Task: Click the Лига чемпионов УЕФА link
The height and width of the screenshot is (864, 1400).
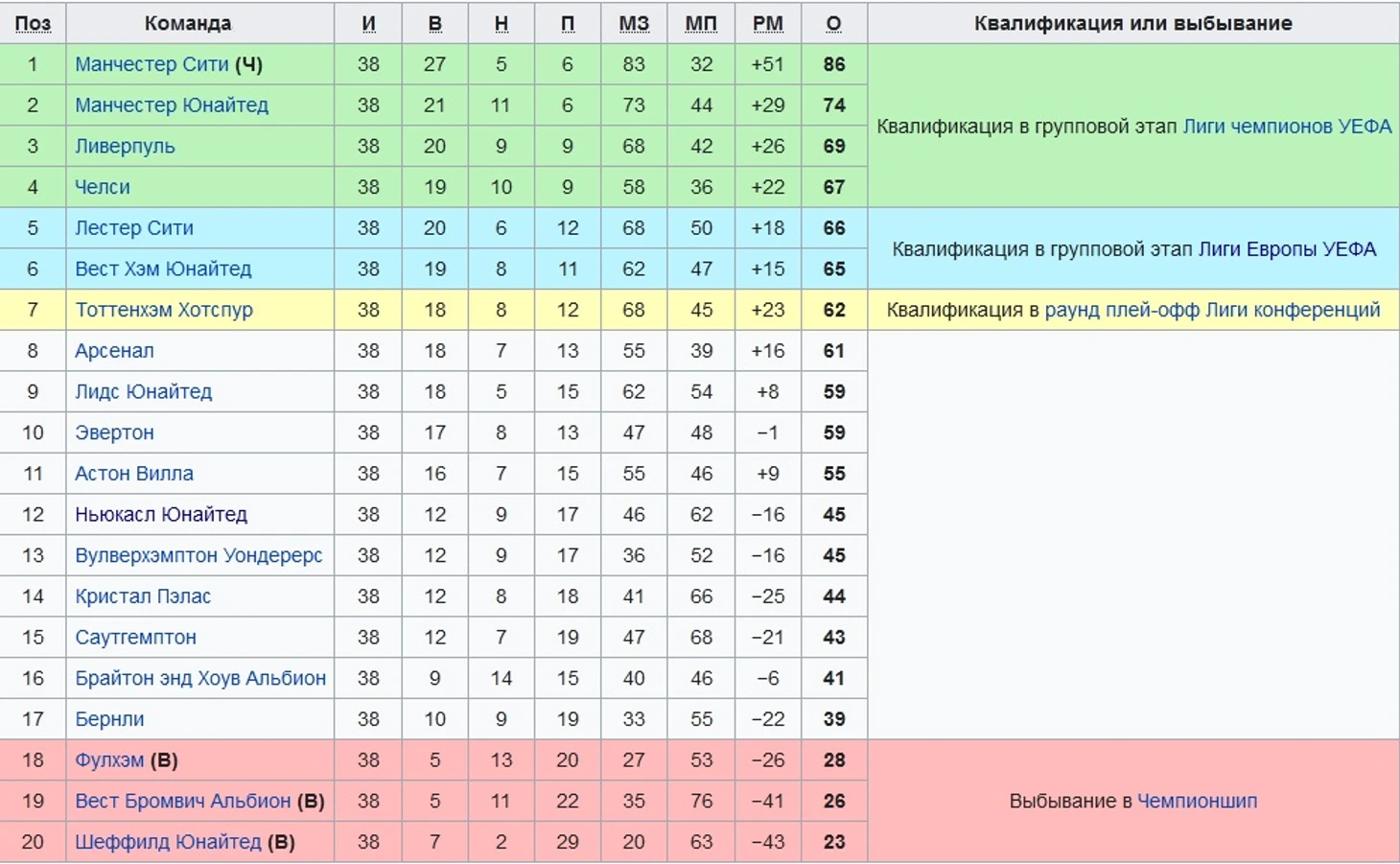Action: 1287,127
